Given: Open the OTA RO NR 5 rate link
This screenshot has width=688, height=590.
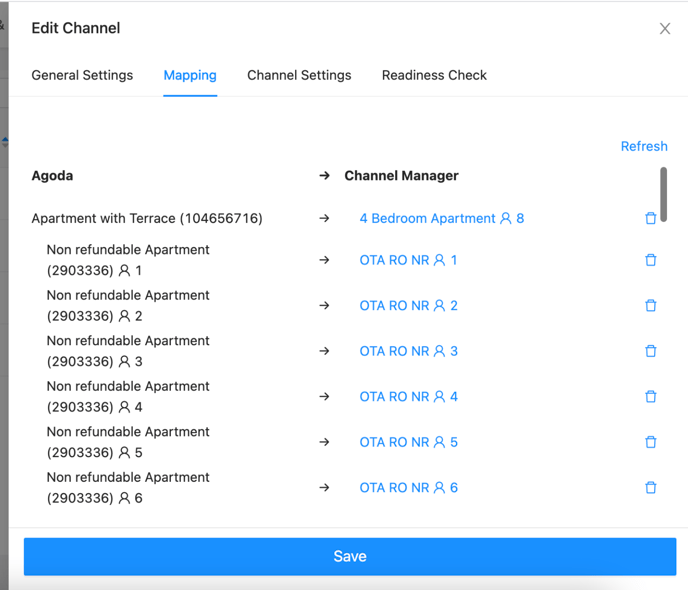Looking at the screenshot, I should point(408,442).
